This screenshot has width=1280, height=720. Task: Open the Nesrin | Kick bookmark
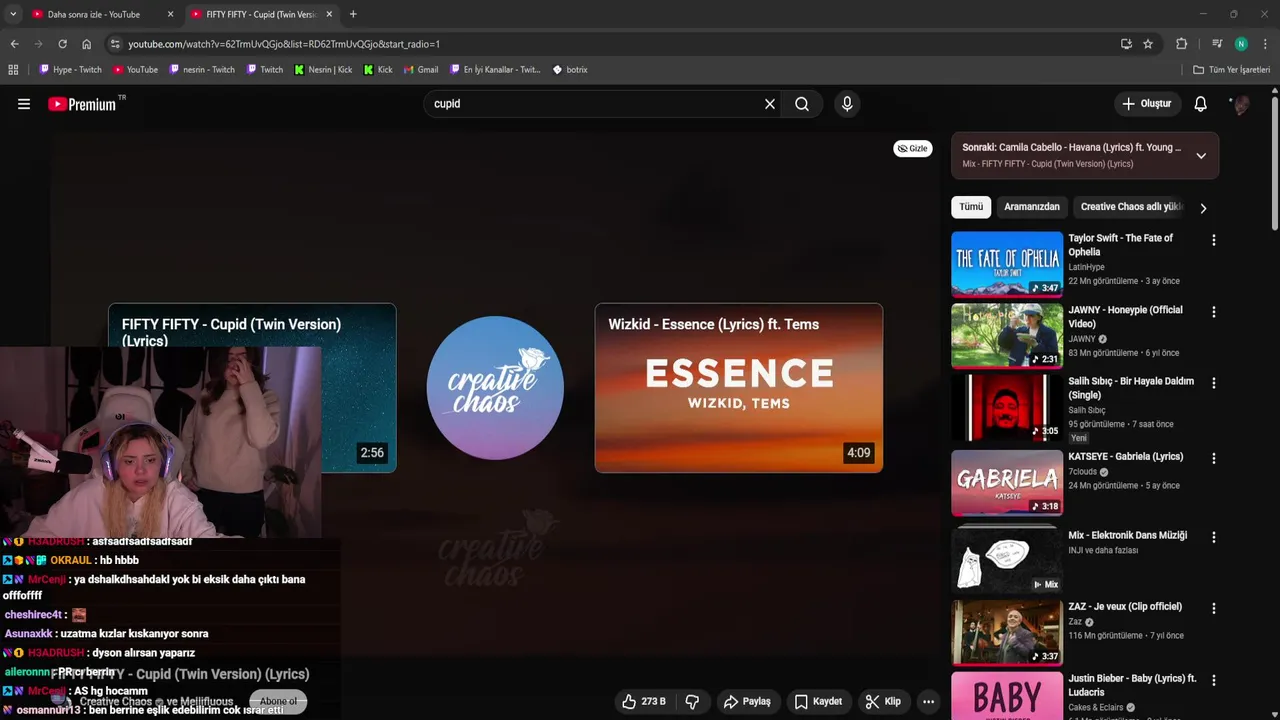(323, 70)
